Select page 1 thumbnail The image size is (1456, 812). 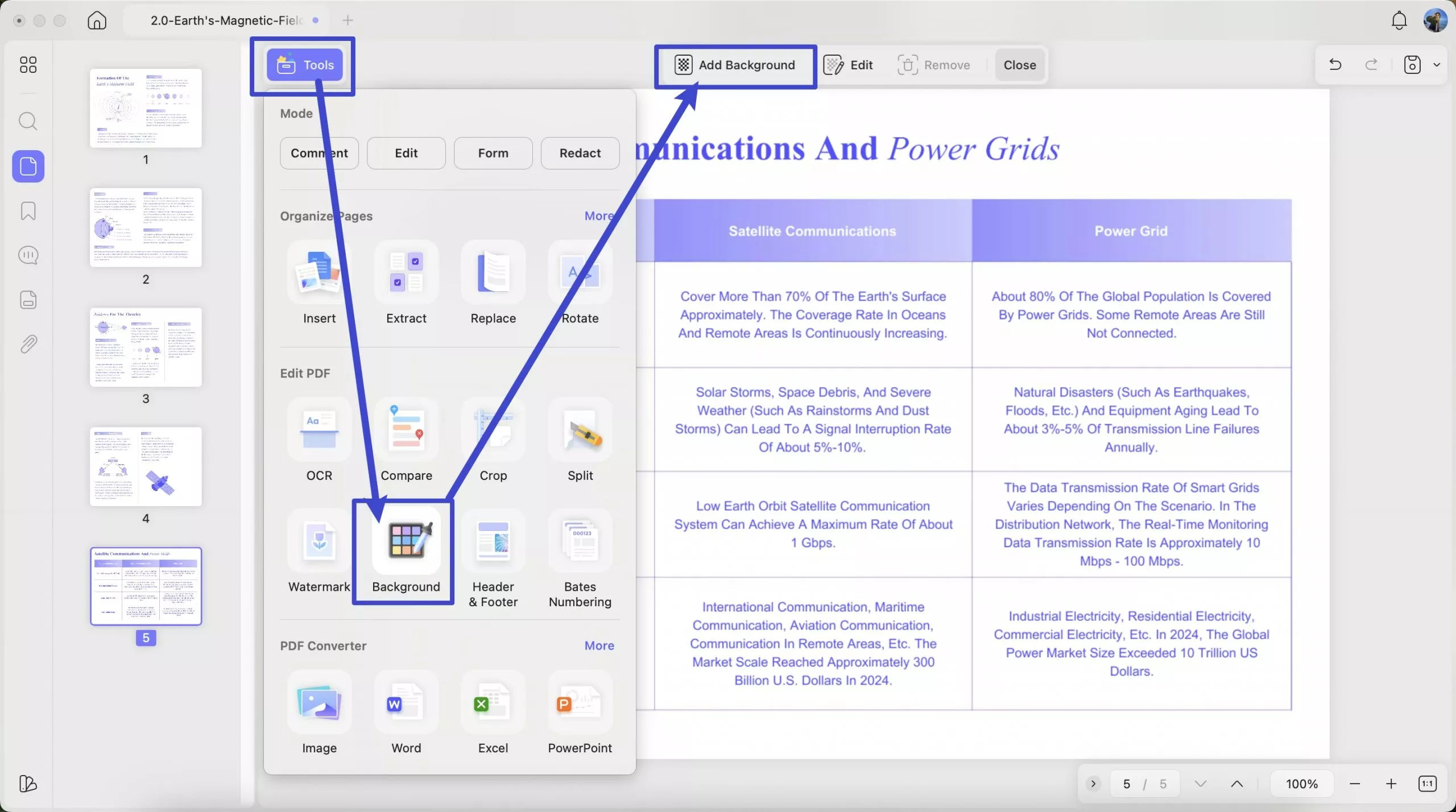(146, 108)
